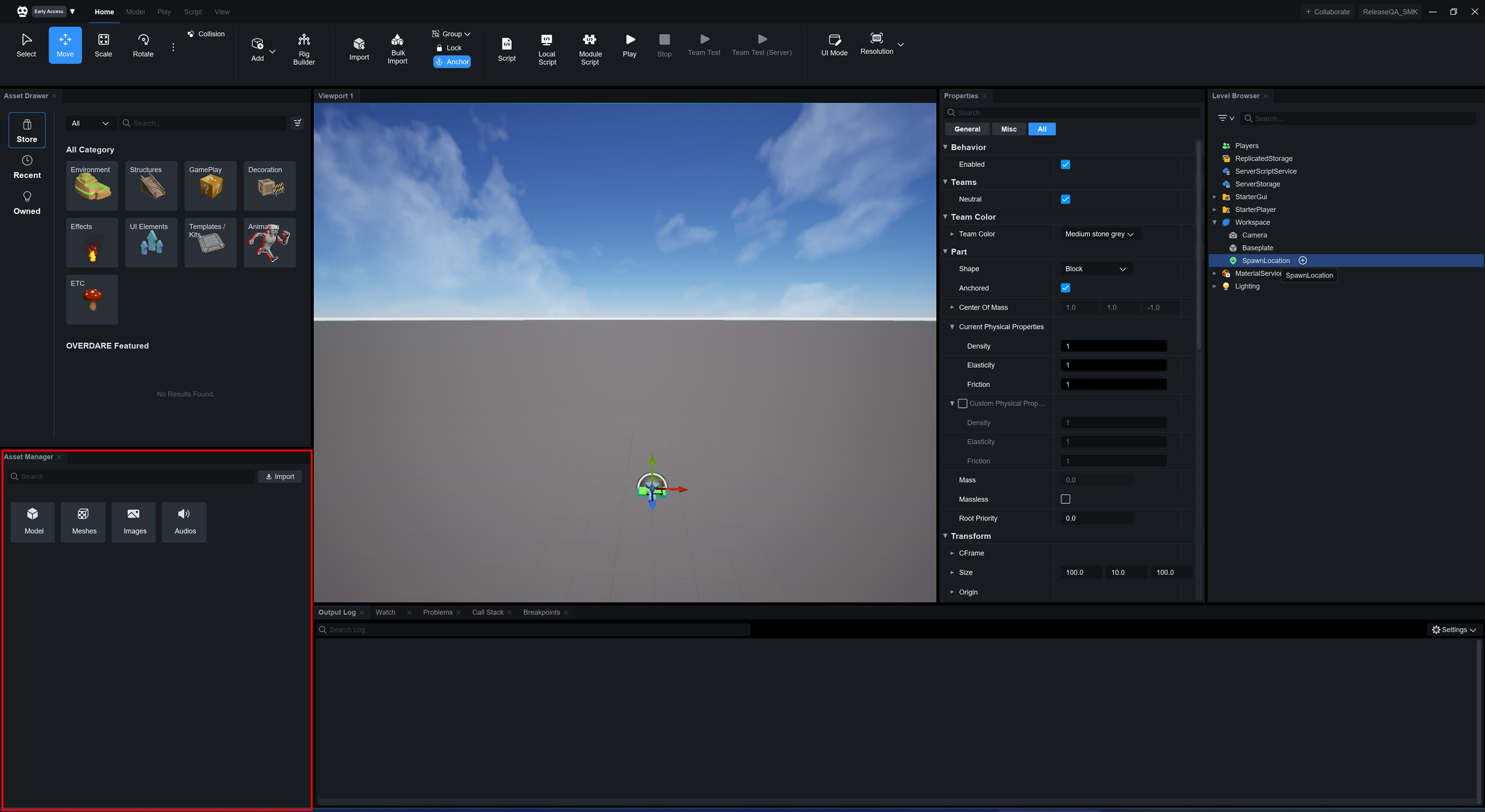Enable the Massless checkbox

(1065, 499)
